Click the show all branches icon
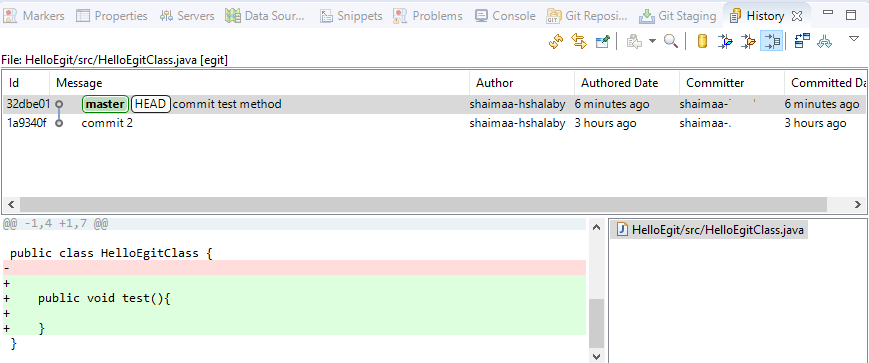 (825, 42)
